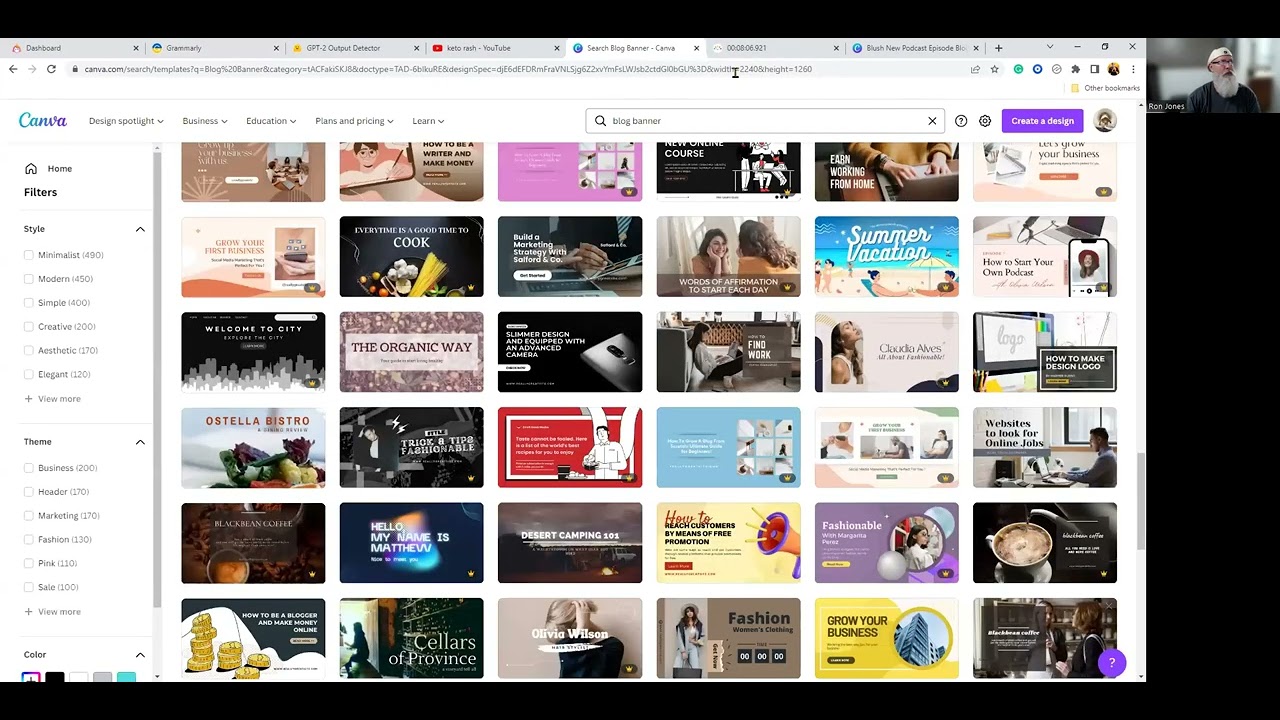Select the Fashion theme filter
This screenshot has width=1280, height=720.
coord(29,540)
